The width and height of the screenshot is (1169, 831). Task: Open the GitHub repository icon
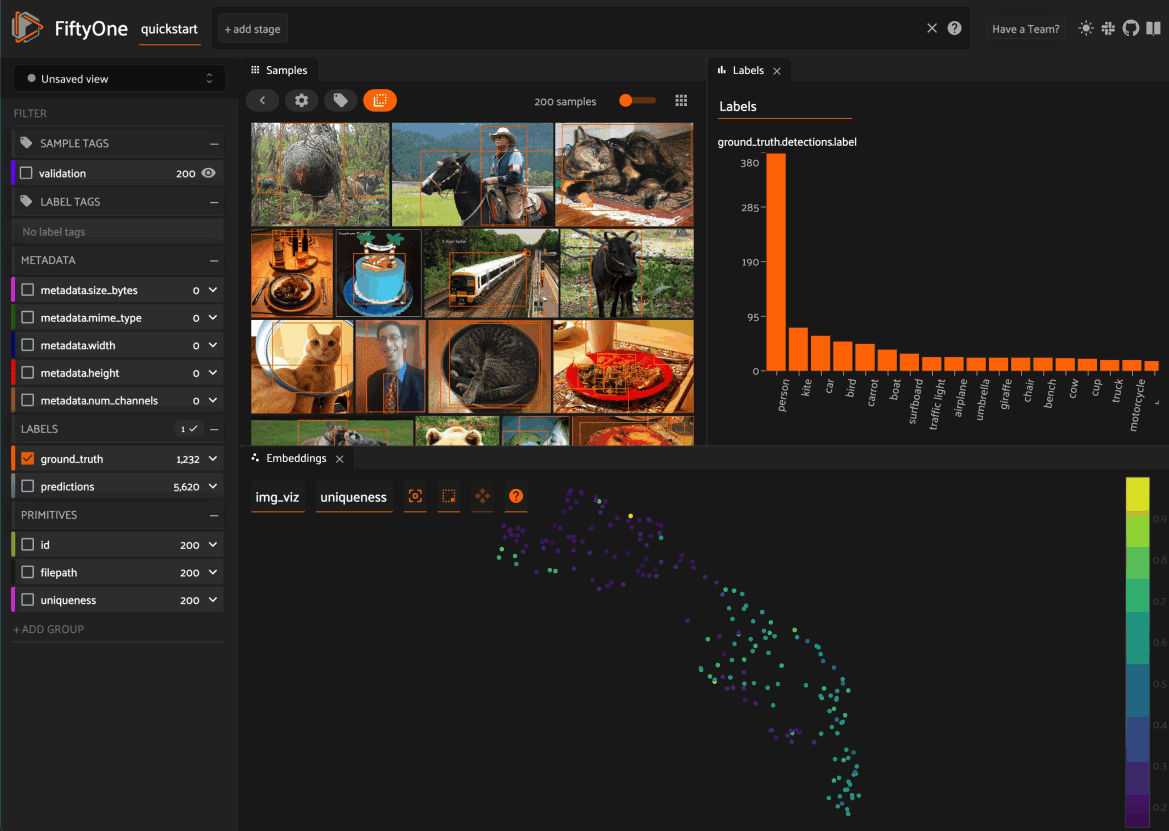pos(1131,28)
